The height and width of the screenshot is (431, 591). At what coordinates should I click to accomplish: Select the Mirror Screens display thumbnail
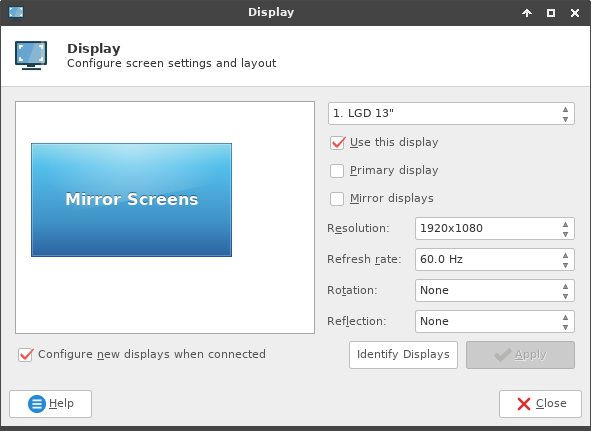(132, 200)
